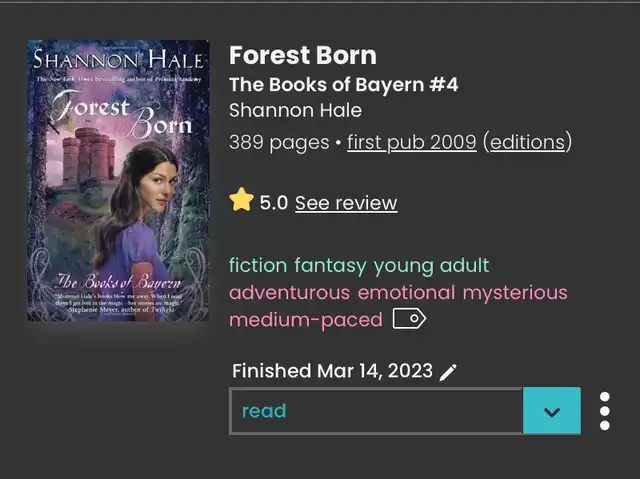The height and width of the screenshot is (479, 640).
Task: Click the 'Forest Born' book title
Action: point(303,55)
